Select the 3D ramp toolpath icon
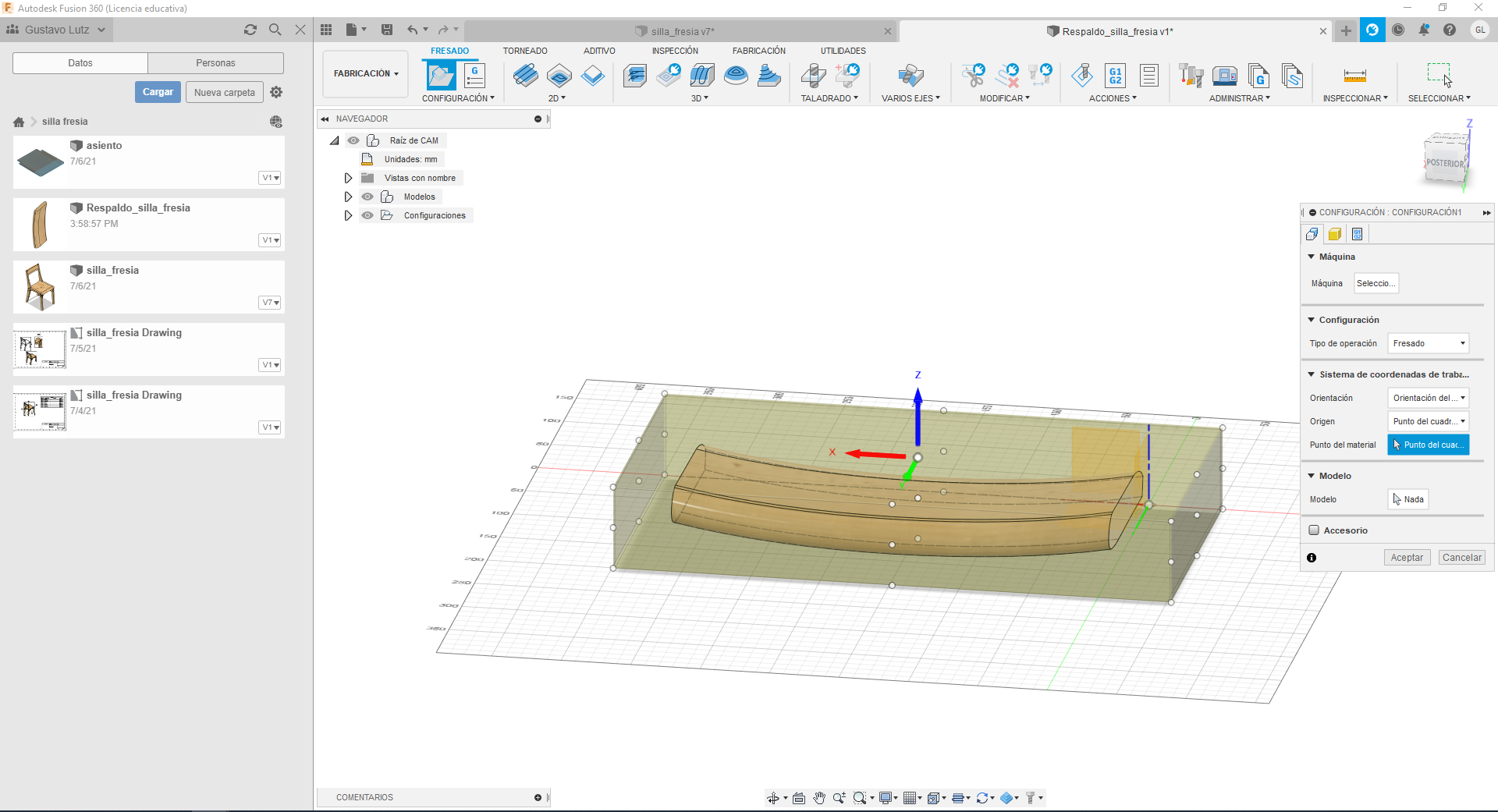 point(769,76)
